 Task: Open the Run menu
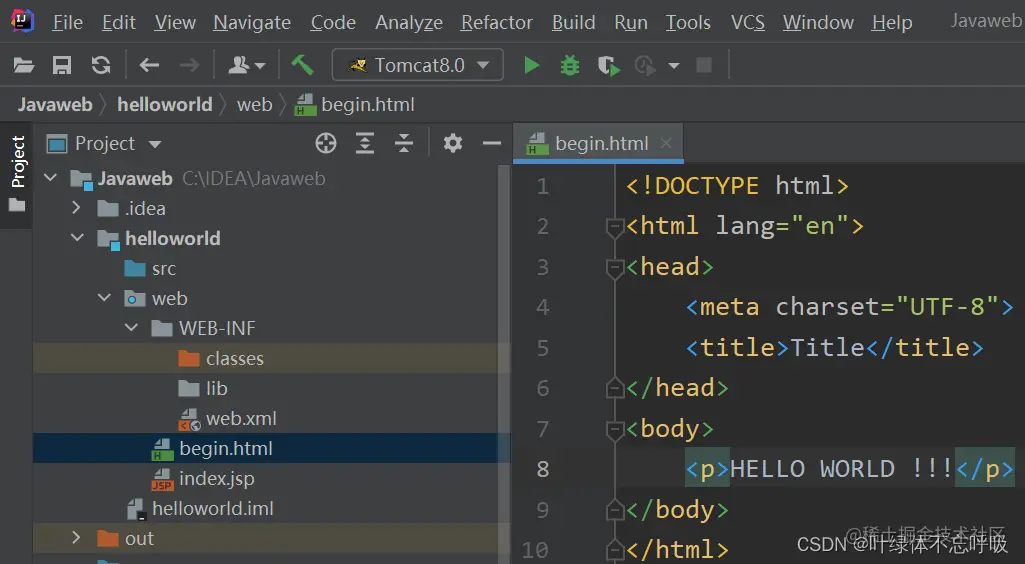631,22
